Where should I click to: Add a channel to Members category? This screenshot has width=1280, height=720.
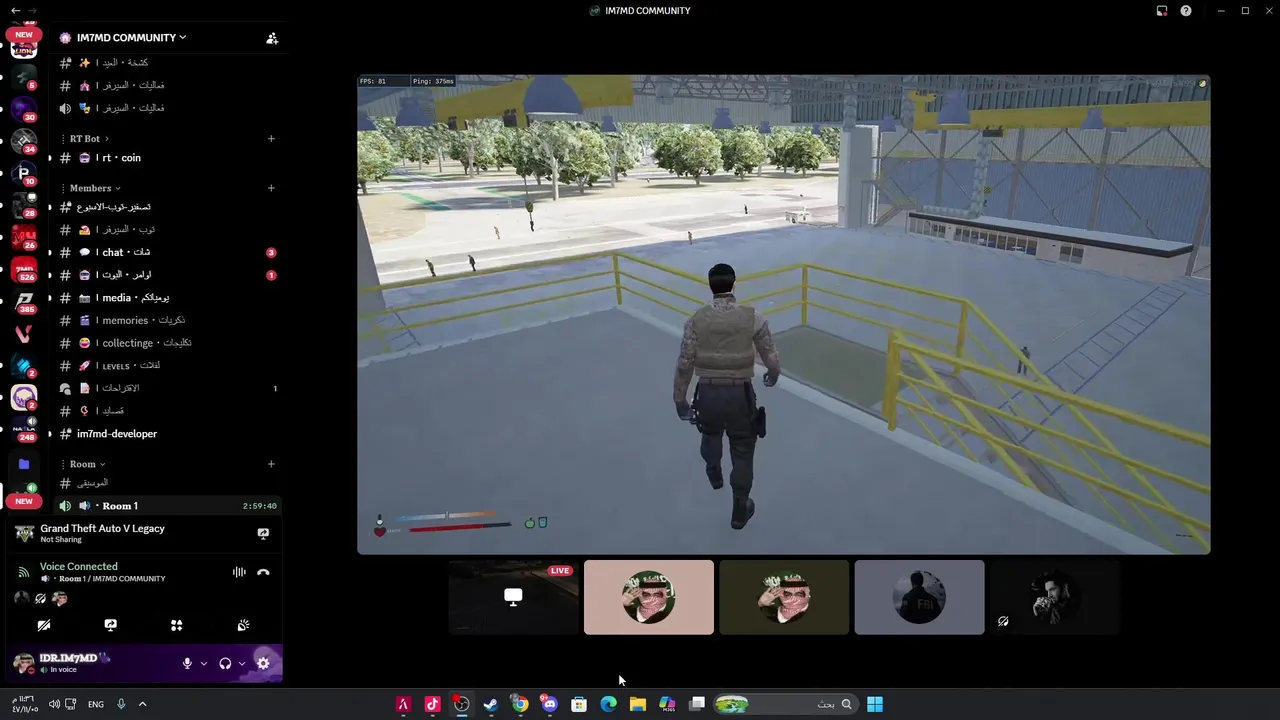pyautogui.click(x=271, y=188)
